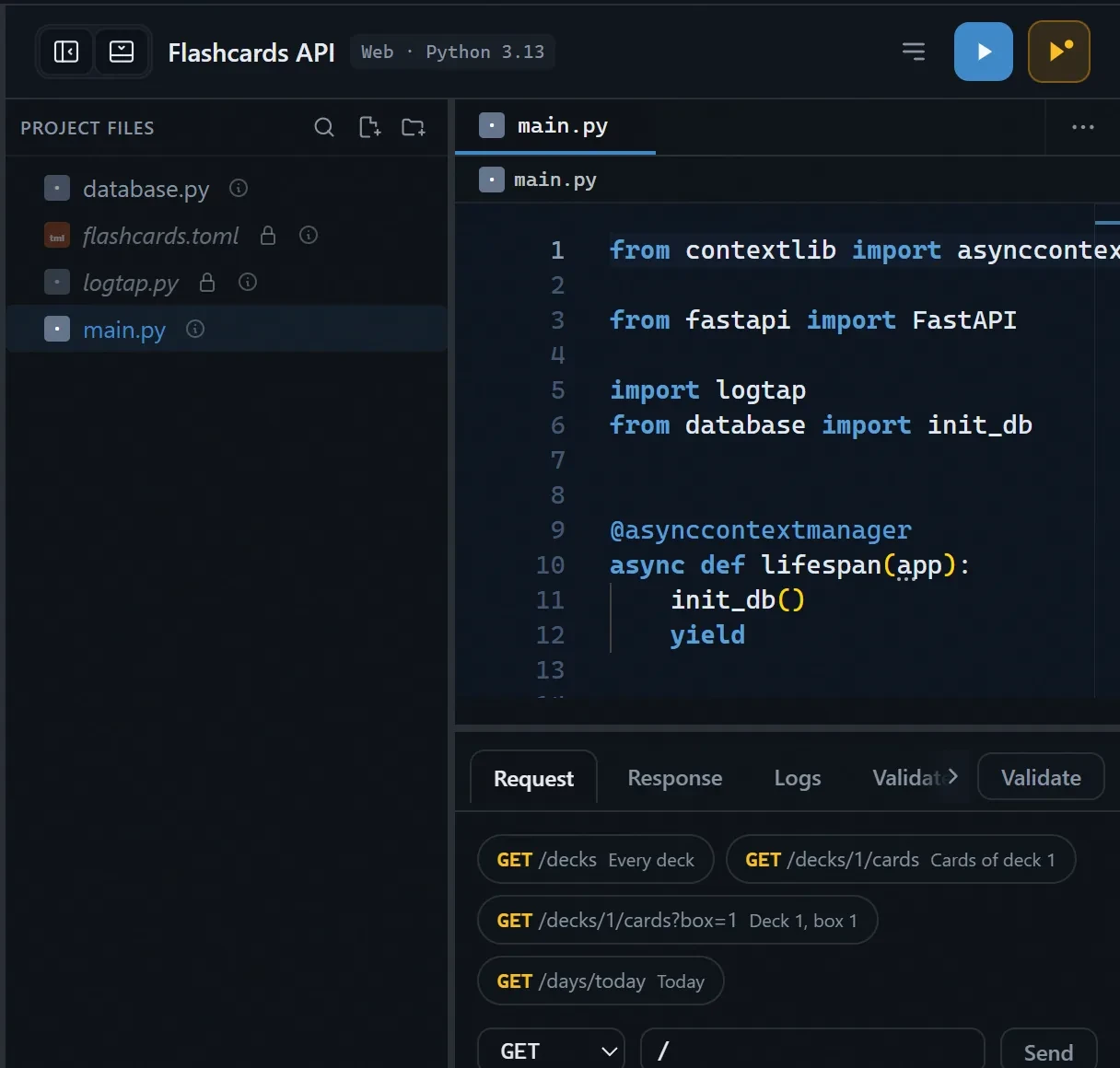Place cursor on the init_db() call
Screen dimensions: 1120x1068
point(738,600)
